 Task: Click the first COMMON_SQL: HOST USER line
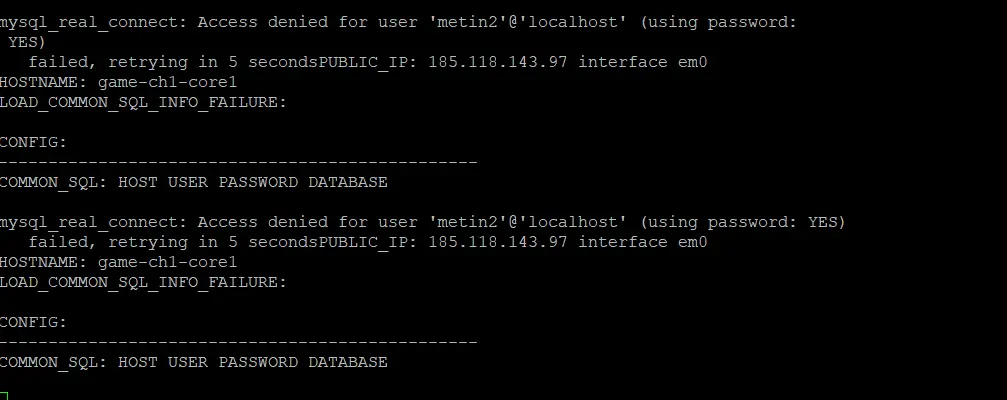click(x=193, y=182)
